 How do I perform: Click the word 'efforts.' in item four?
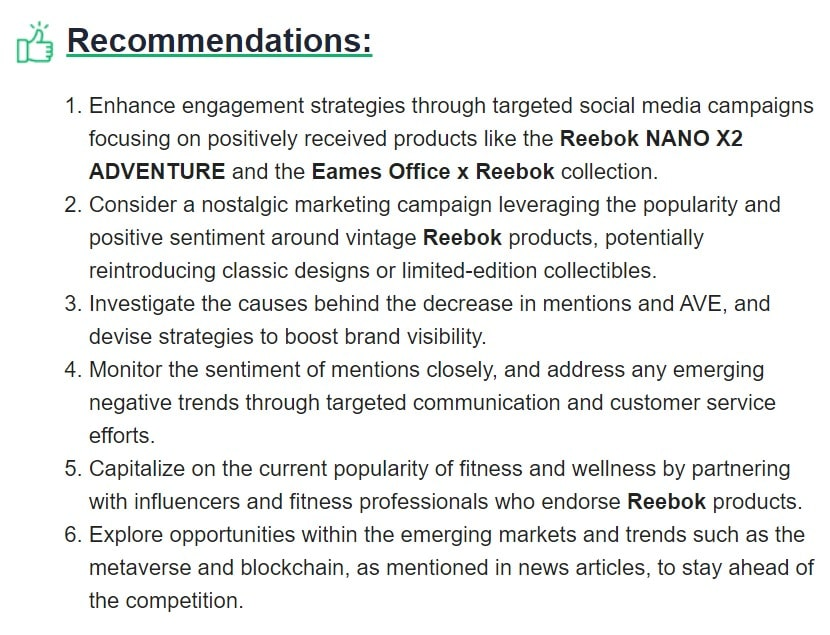click(122, 436)
